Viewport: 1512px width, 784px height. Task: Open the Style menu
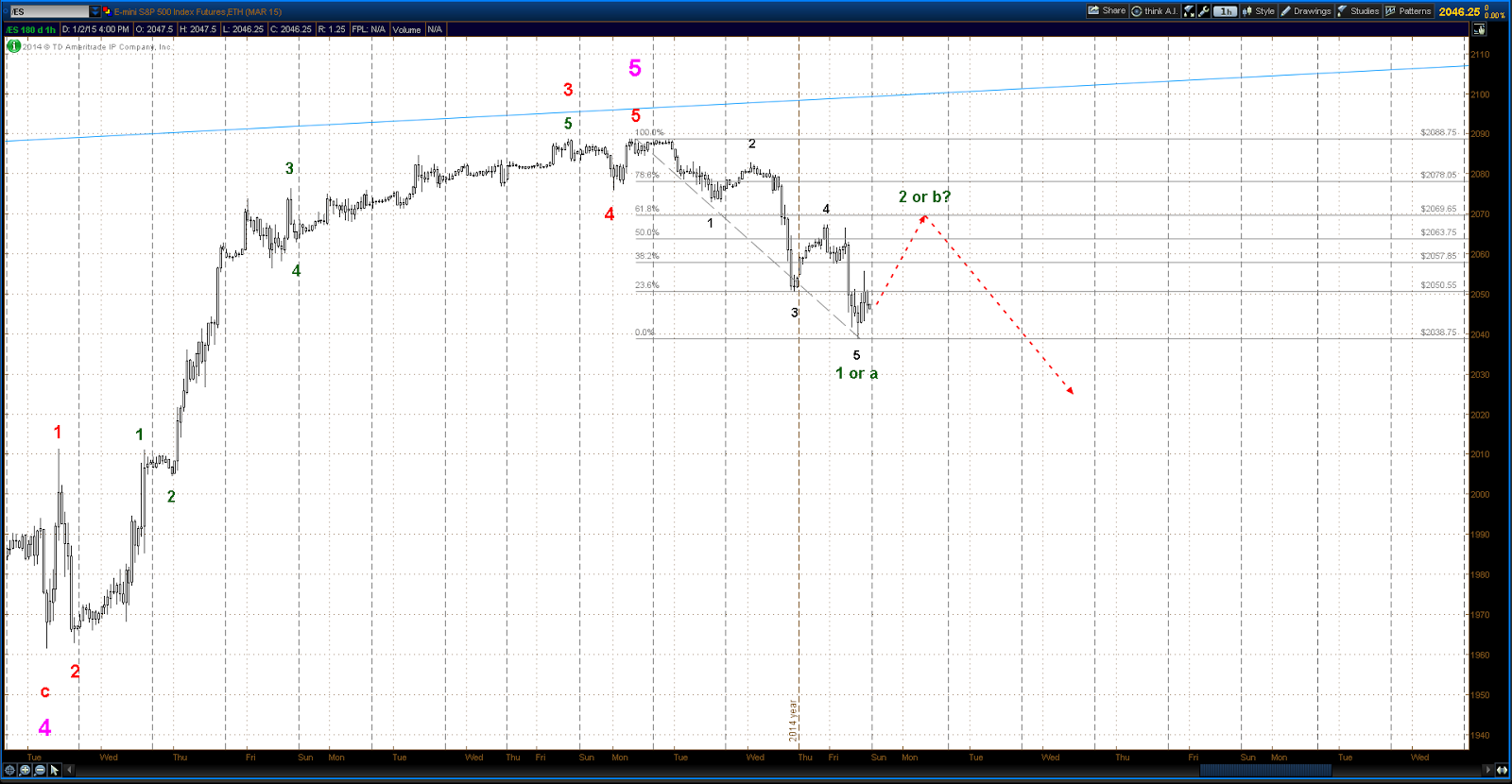[1258, 11]
